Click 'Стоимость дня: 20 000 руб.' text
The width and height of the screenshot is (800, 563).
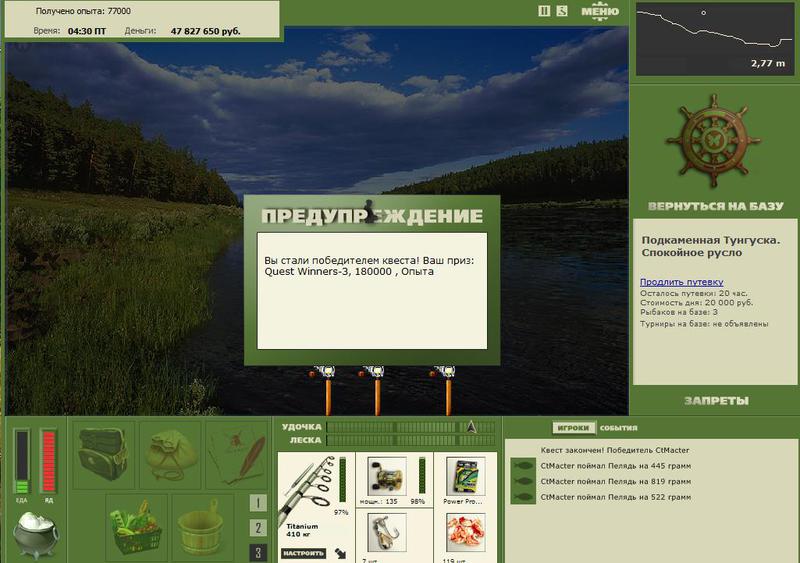pyautogui.click(x=696, y=303)
